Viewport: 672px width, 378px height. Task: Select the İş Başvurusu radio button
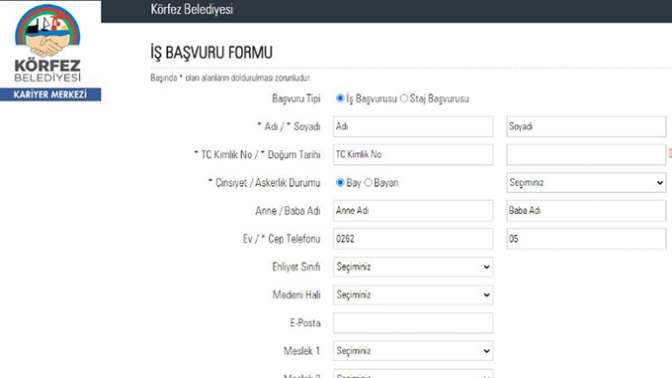coord(340,98)
